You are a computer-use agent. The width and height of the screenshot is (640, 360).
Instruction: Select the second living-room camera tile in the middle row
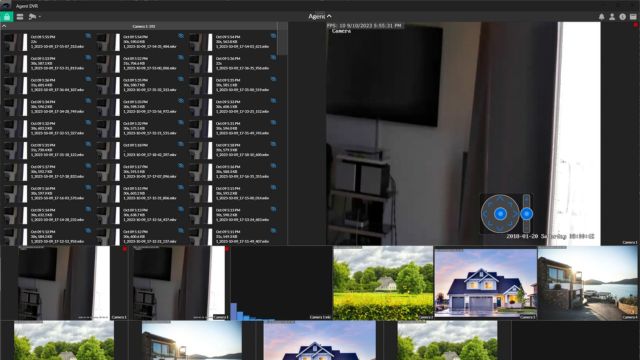tap(180, 282)
